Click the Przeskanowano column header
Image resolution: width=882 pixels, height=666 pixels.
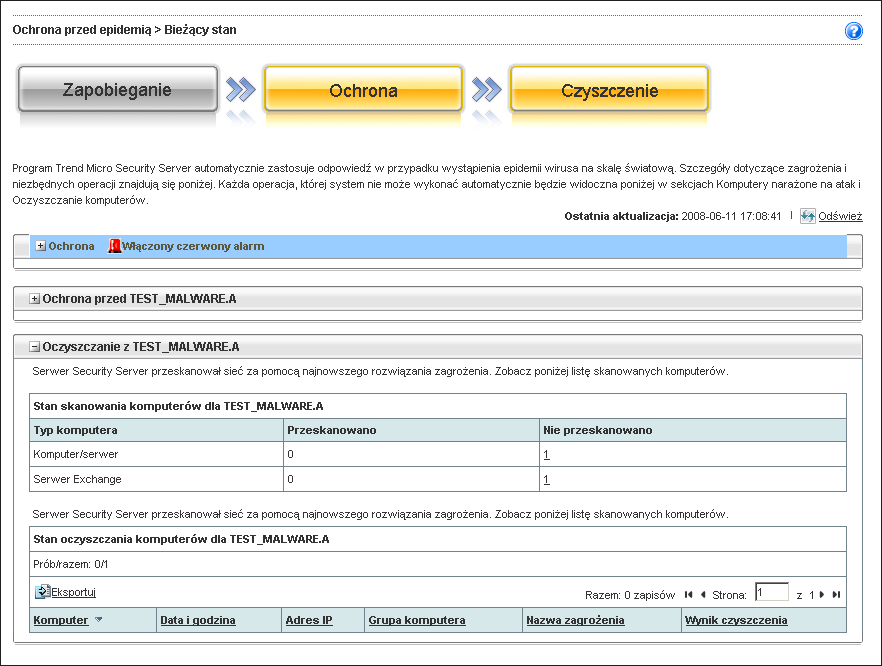(x=332, y=430)
